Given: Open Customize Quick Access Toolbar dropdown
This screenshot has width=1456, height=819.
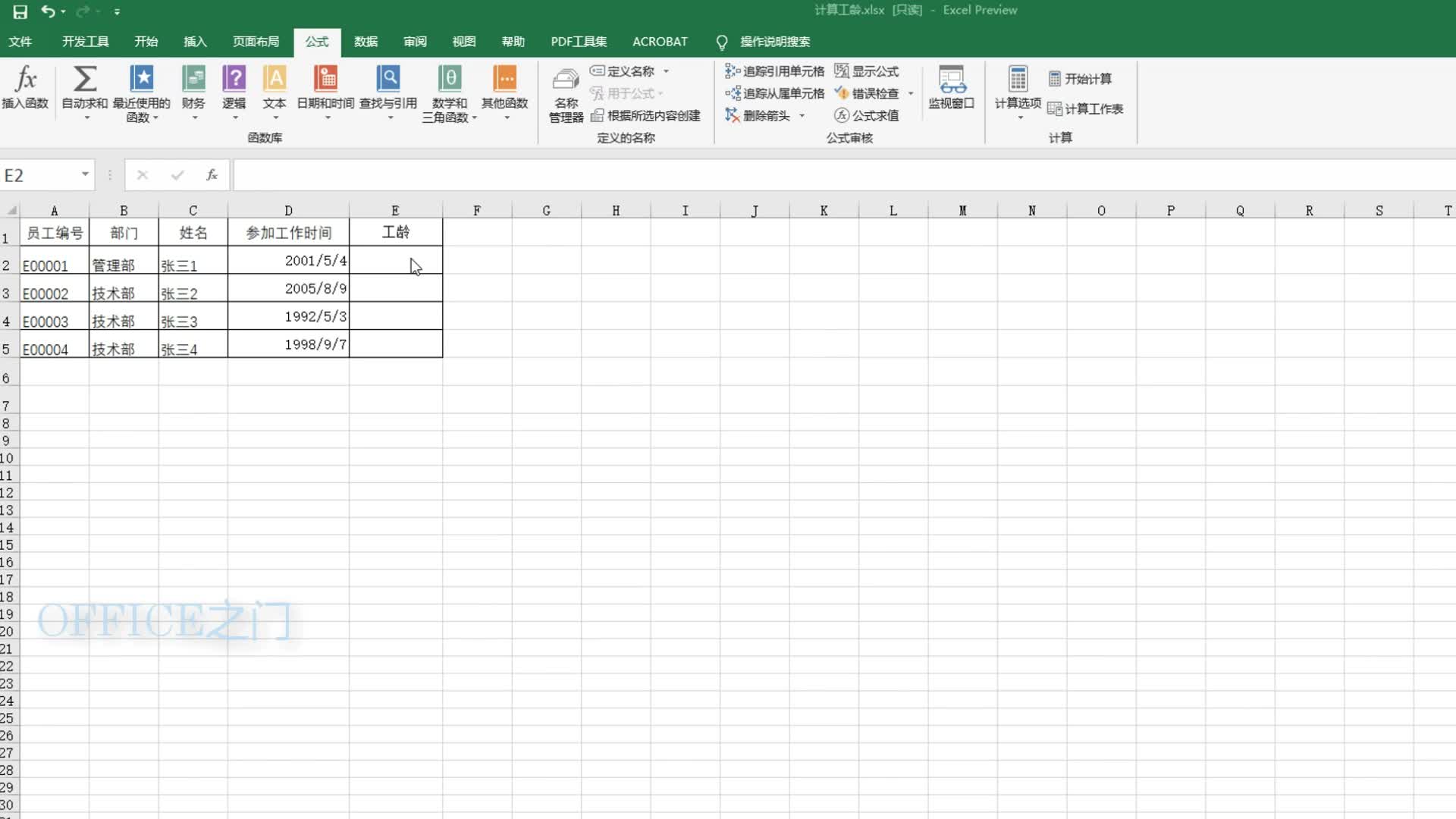Looking at the screenshot, I should (117, 11).
